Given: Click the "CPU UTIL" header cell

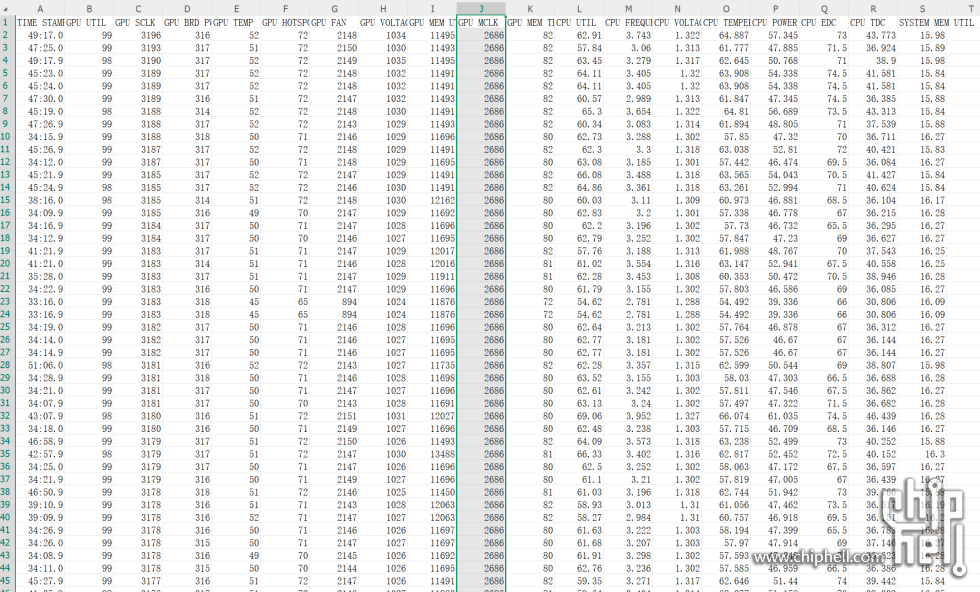Looking at the screenshot, I should coord(579,23).
